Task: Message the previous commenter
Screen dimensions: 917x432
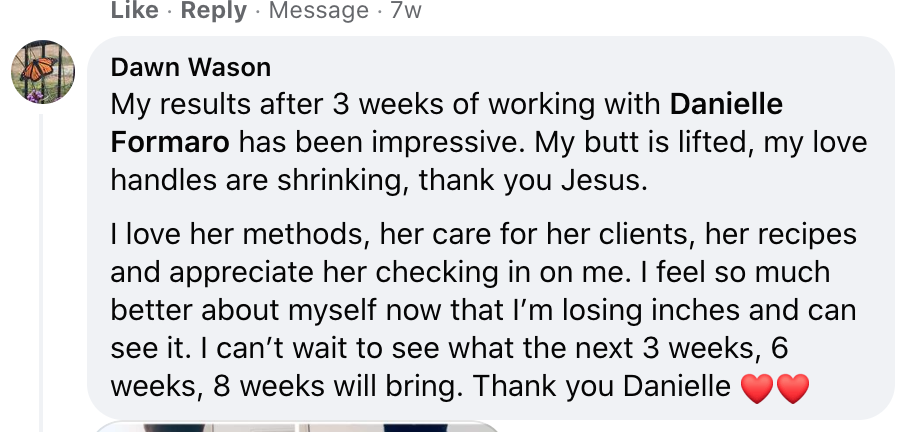Action: pyautogui.click(x=319, y=10)
